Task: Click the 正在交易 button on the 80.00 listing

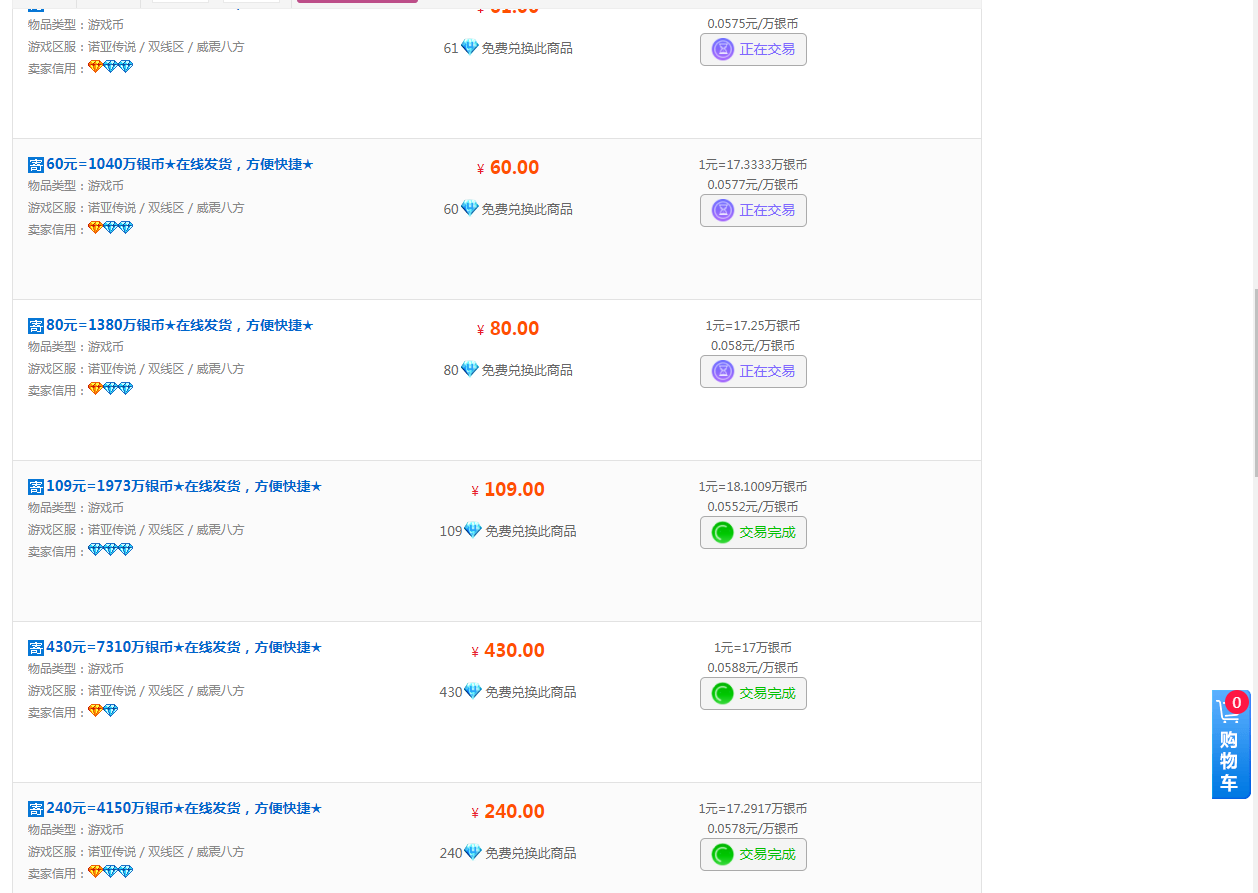Action: (753, 371)
